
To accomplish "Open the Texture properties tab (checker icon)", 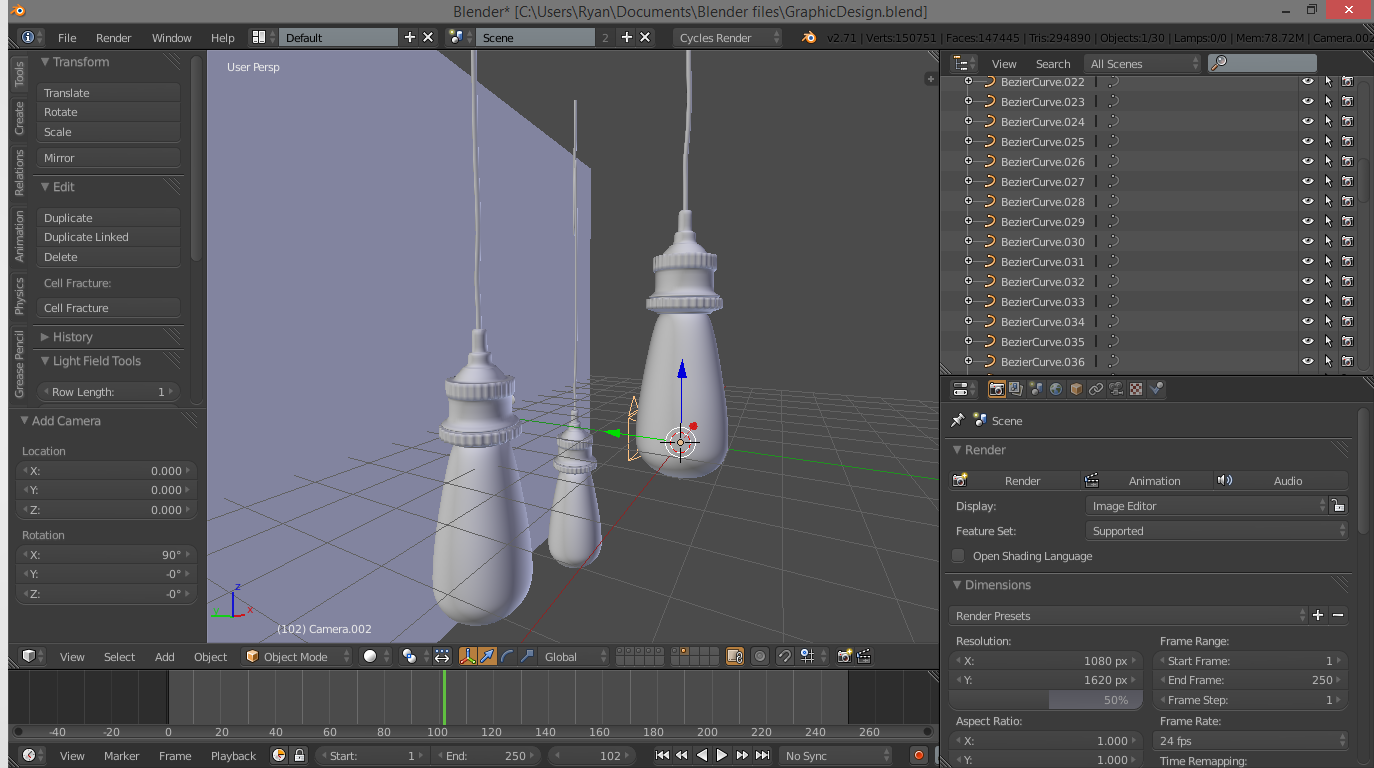I will point(1136,389).
